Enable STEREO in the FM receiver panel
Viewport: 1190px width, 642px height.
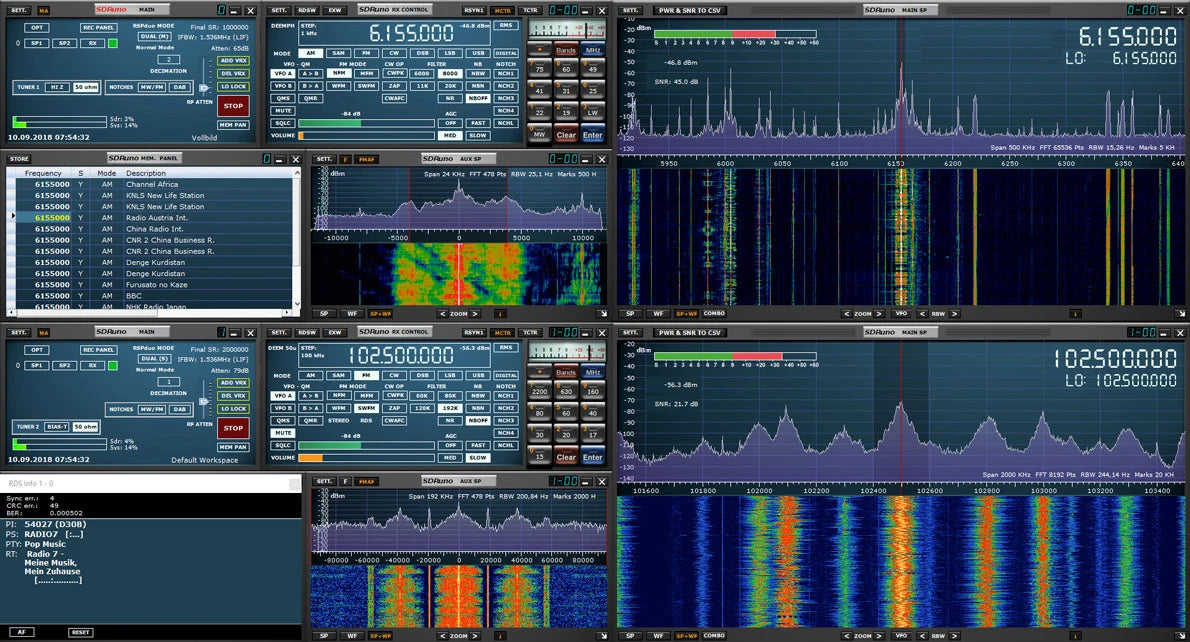pos(338,421)
